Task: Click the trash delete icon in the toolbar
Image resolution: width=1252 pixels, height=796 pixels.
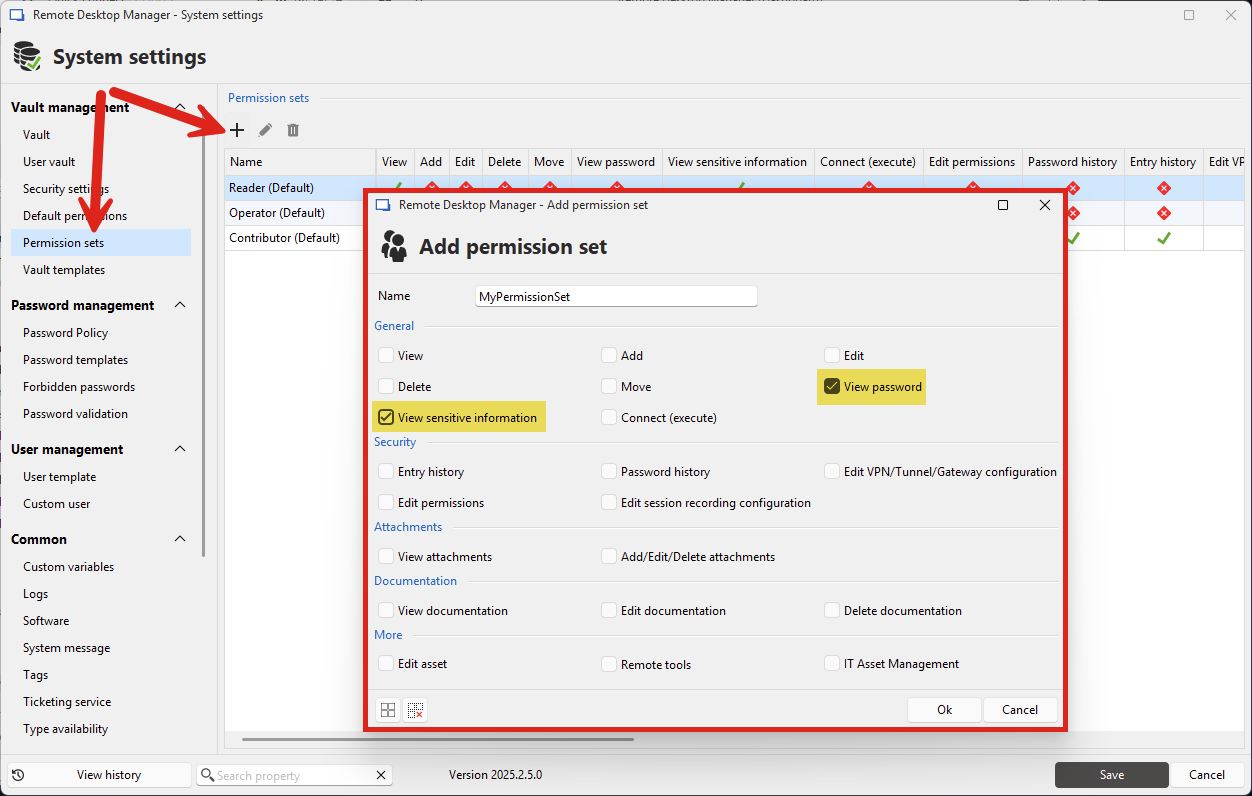Action: point(293,130)
